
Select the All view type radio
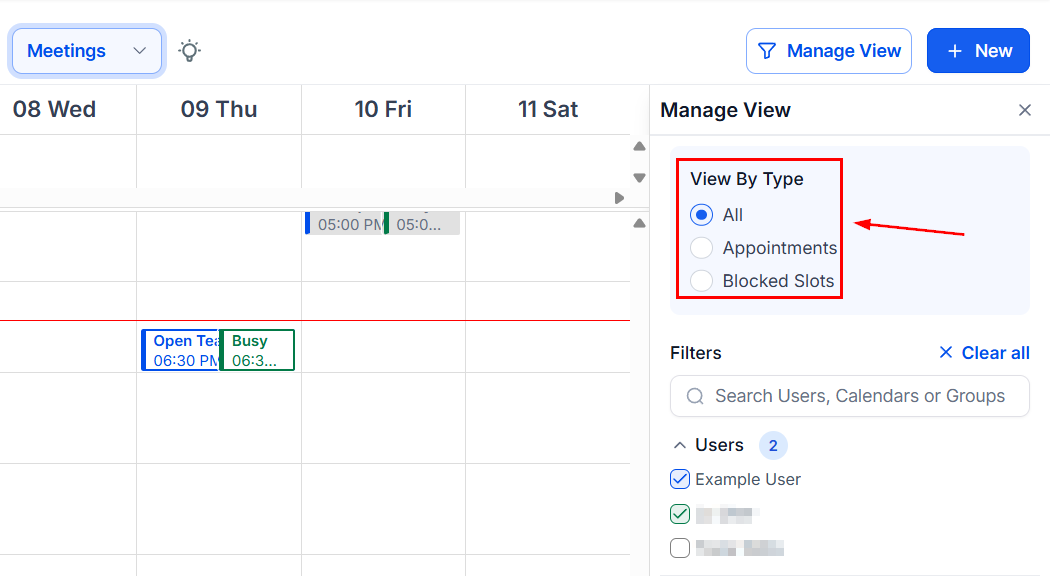(701, 215)
